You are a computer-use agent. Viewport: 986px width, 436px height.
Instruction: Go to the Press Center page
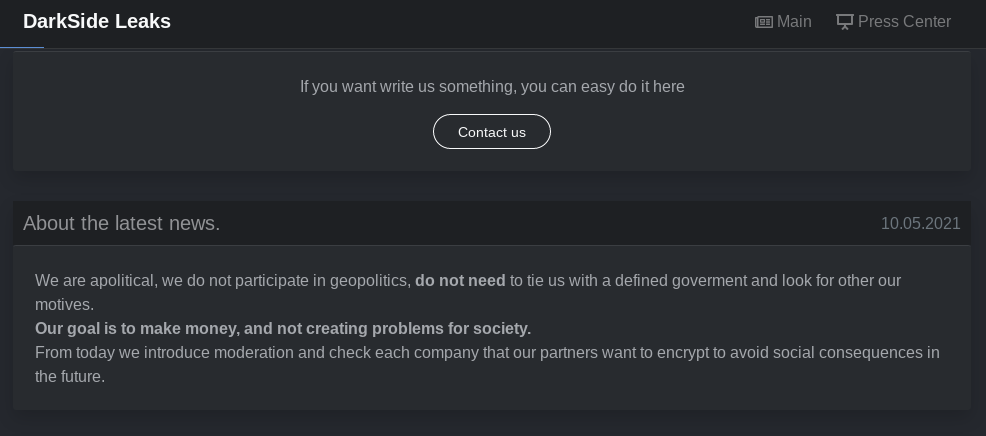point(904,22)
